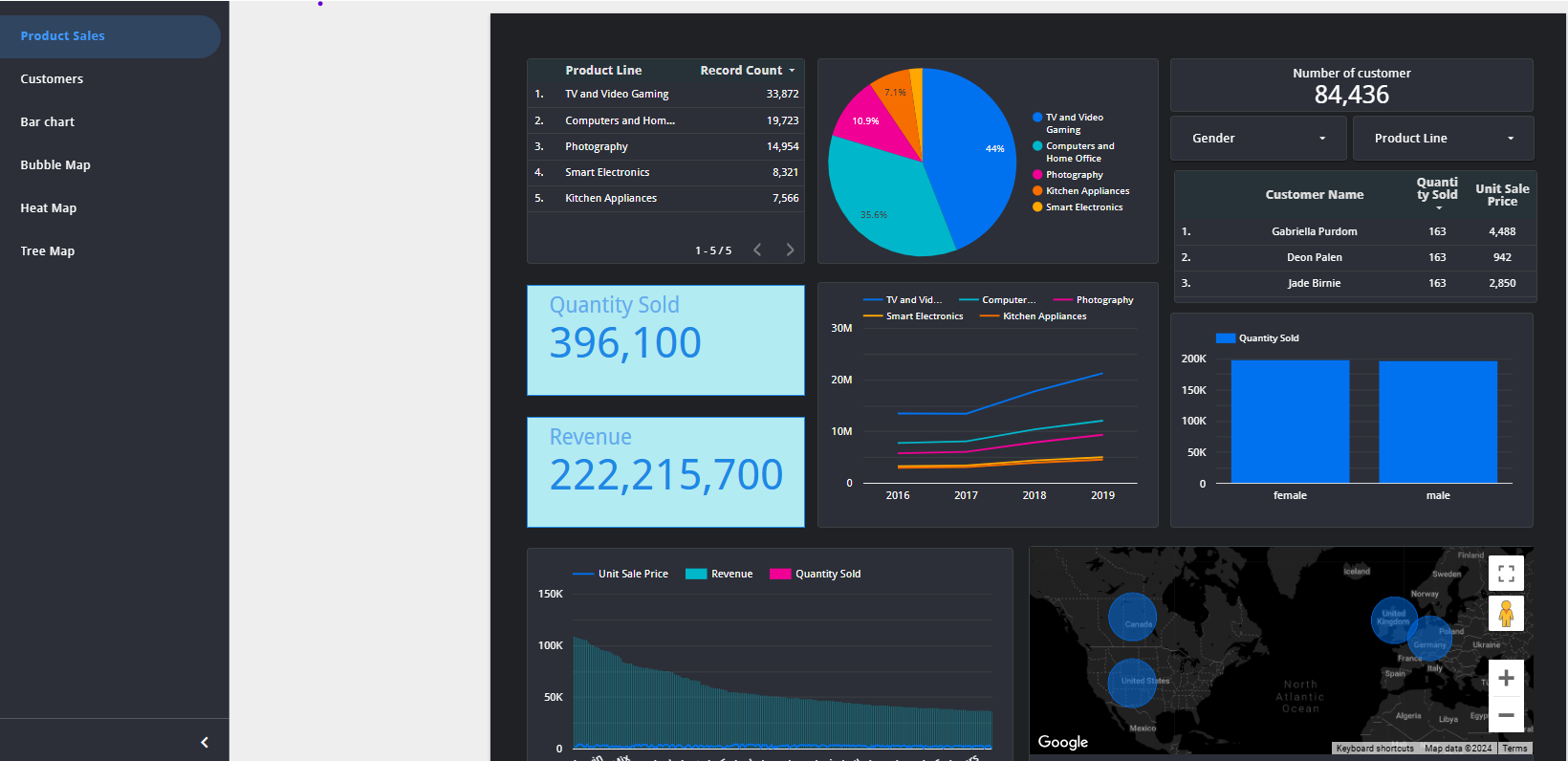Image resolution: width=1568 pixels, height=761 pixels.
Task: Toggle Computer... line chart legend entry
Action: 997,300
